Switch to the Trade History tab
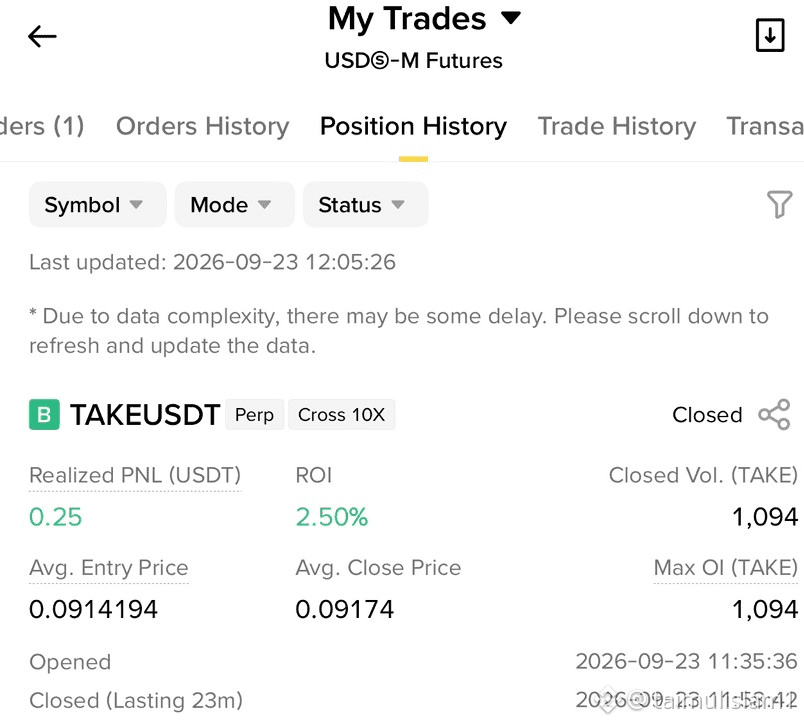The image size is (804, 725). pos(616,126)
